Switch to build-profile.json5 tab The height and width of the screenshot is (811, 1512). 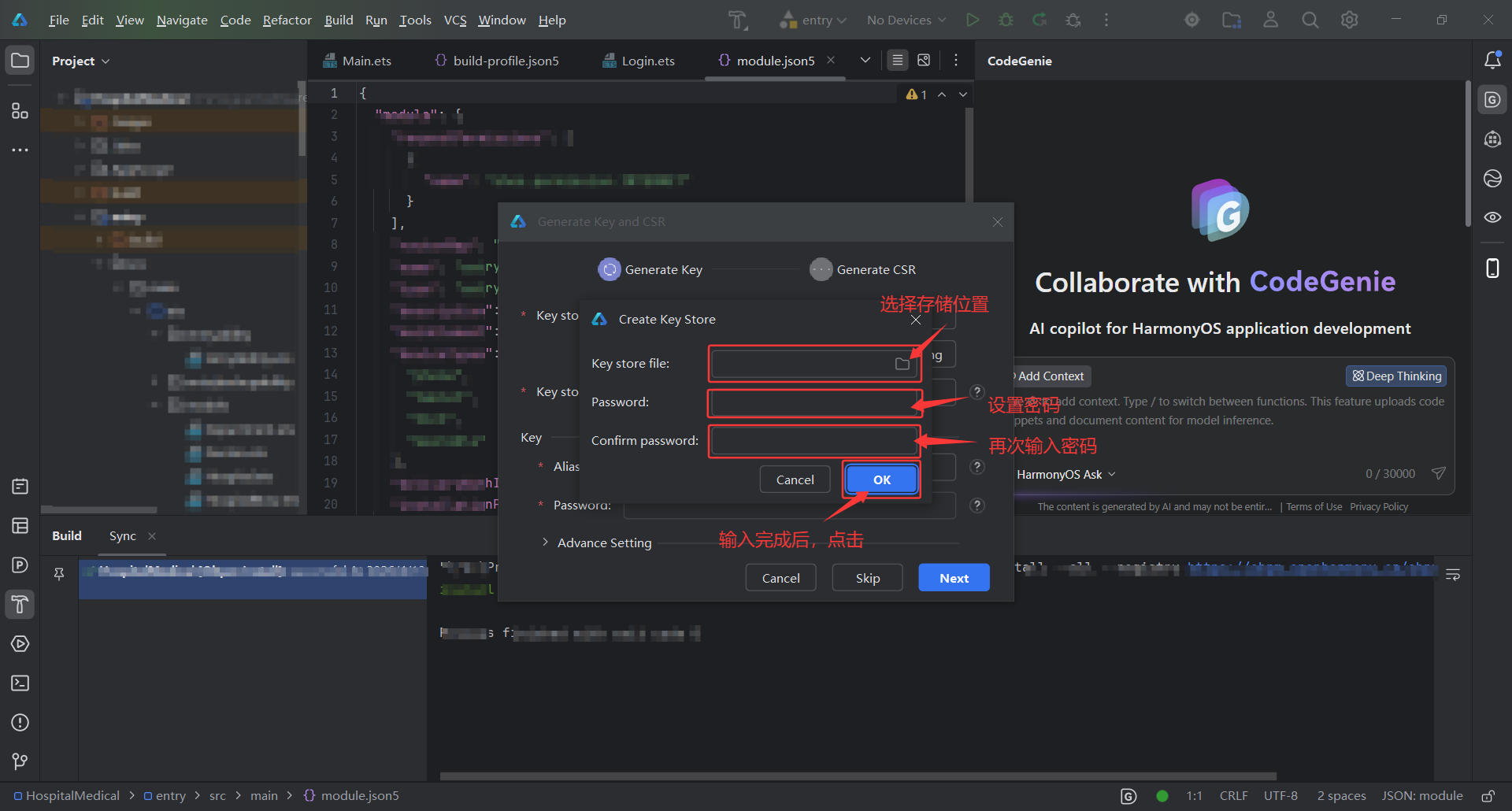point(497,61)
